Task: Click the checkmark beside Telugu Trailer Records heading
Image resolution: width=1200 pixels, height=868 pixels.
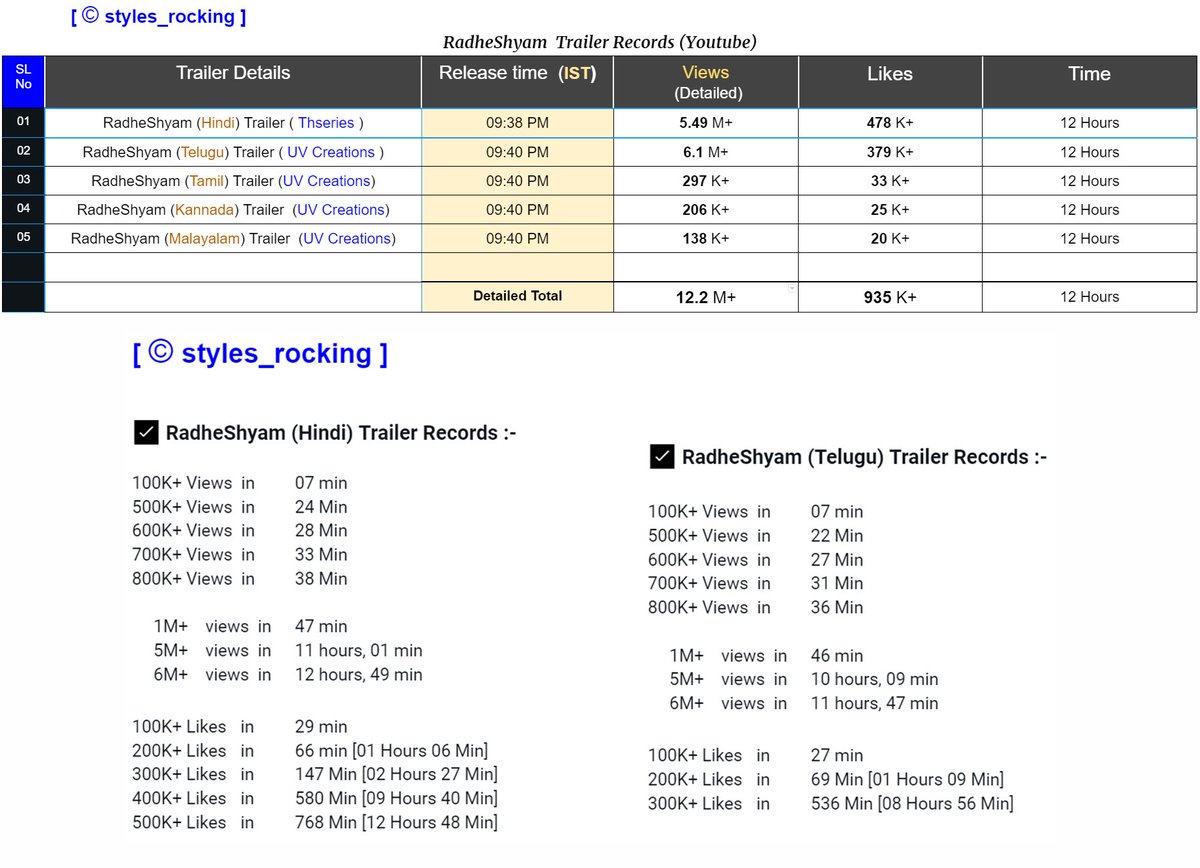Action: pyautogui.click(x=661, y=457)
